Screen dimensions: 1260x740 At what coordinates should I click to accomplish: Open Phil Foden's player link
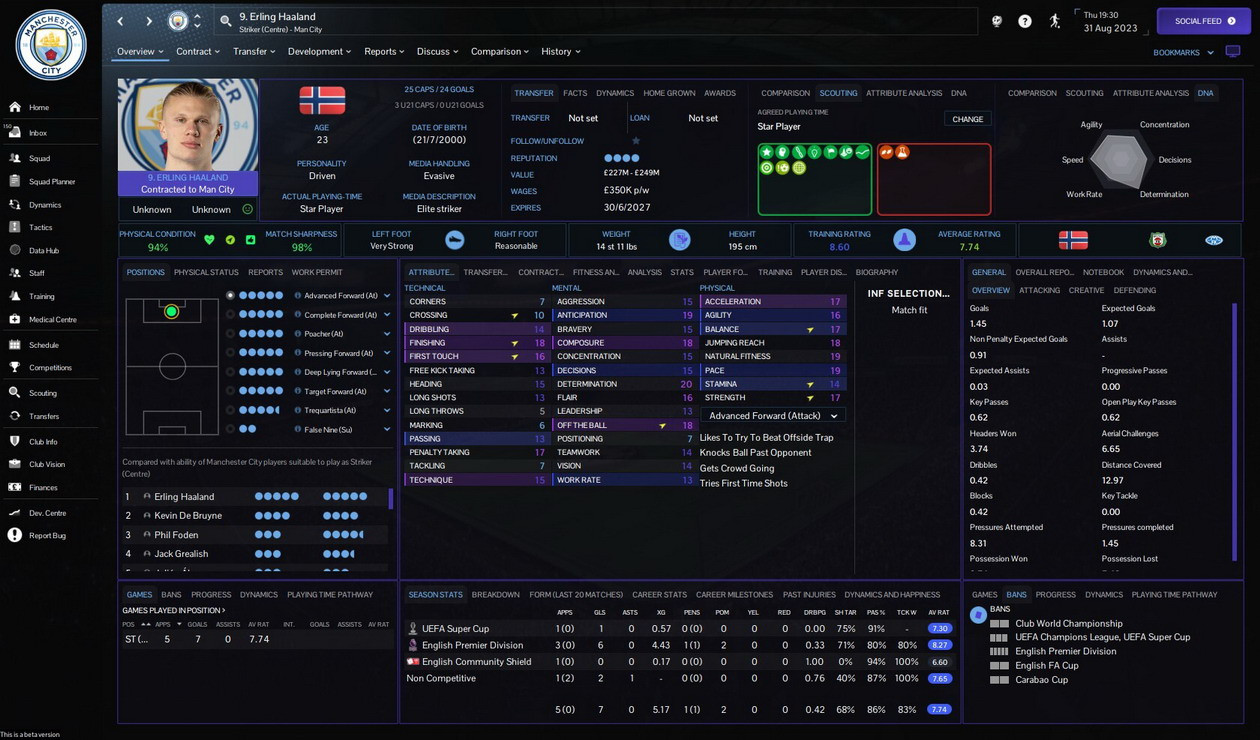[x=176, y=535]
